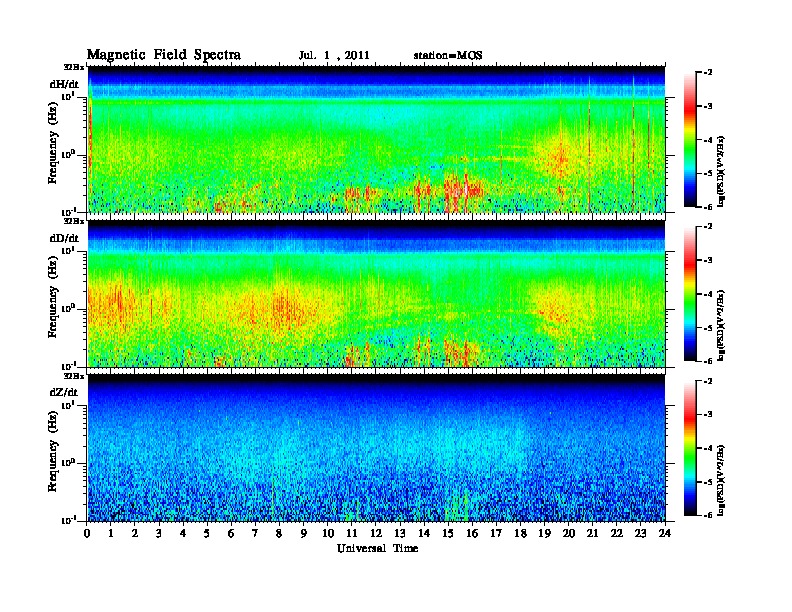Click hour "15" on the Universal Time axis
The height and width of the screenshot is (612, 792).
(448, 533)
